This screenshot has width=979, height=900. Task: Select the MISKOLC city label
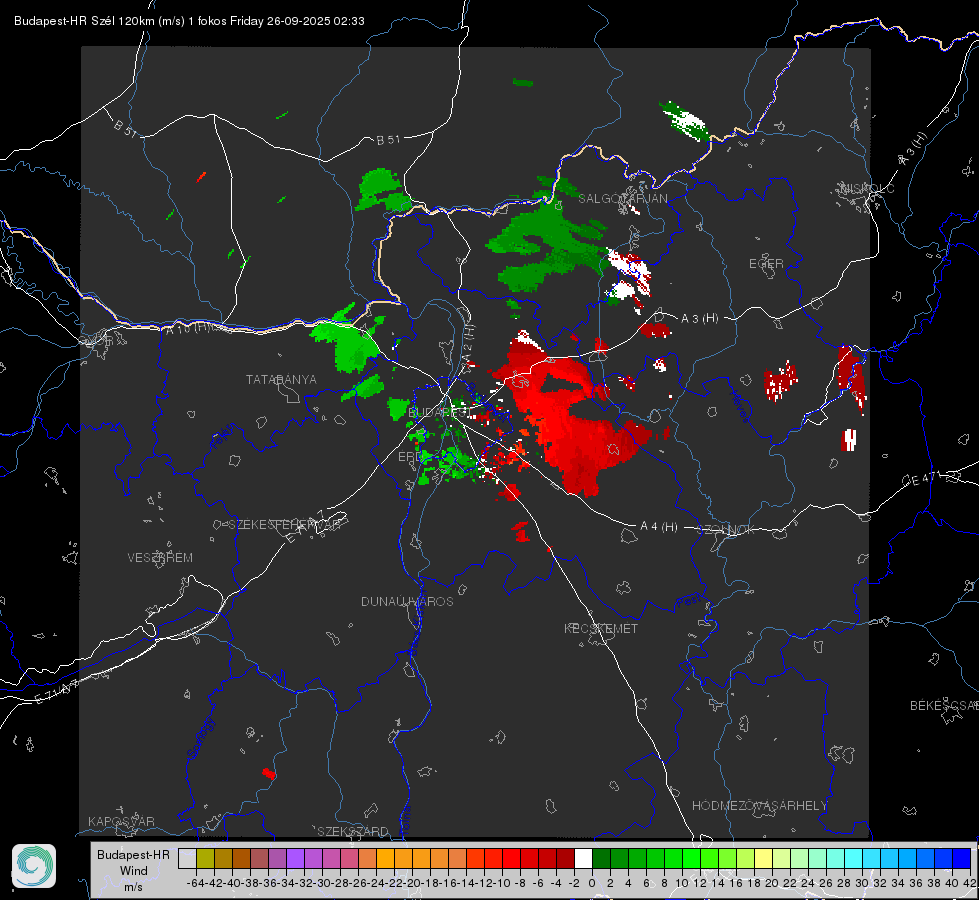867,188
